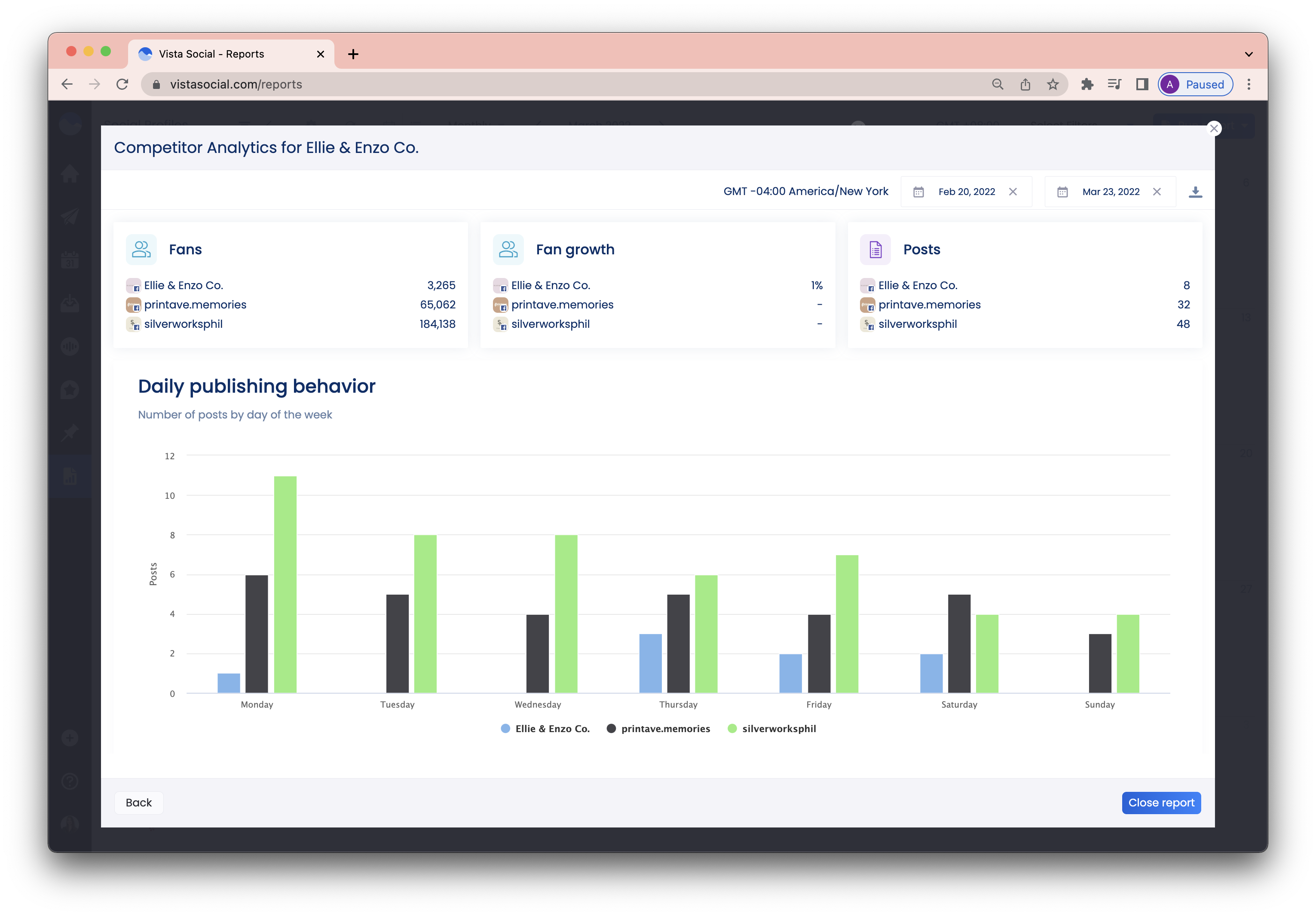The width and height of the screenshot is (1316, 916).
Task: Click the GMT -04:00 America/New York timezone
Action: pyautogui.click(x=805, y=192)
